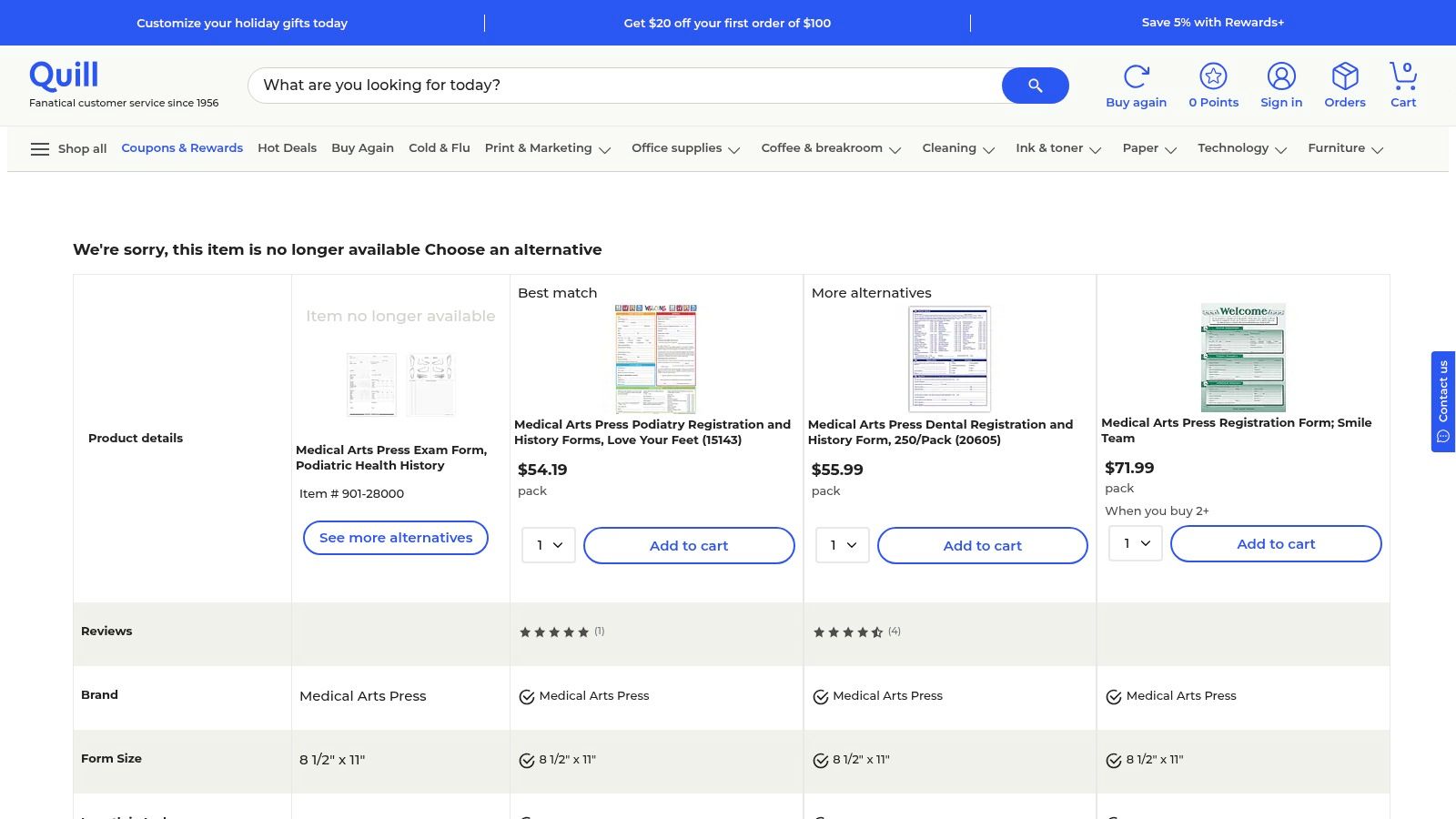Add the $54.19 Podiatry forms to cart
Screen dimensions: 1456x819
coord(689,545)
